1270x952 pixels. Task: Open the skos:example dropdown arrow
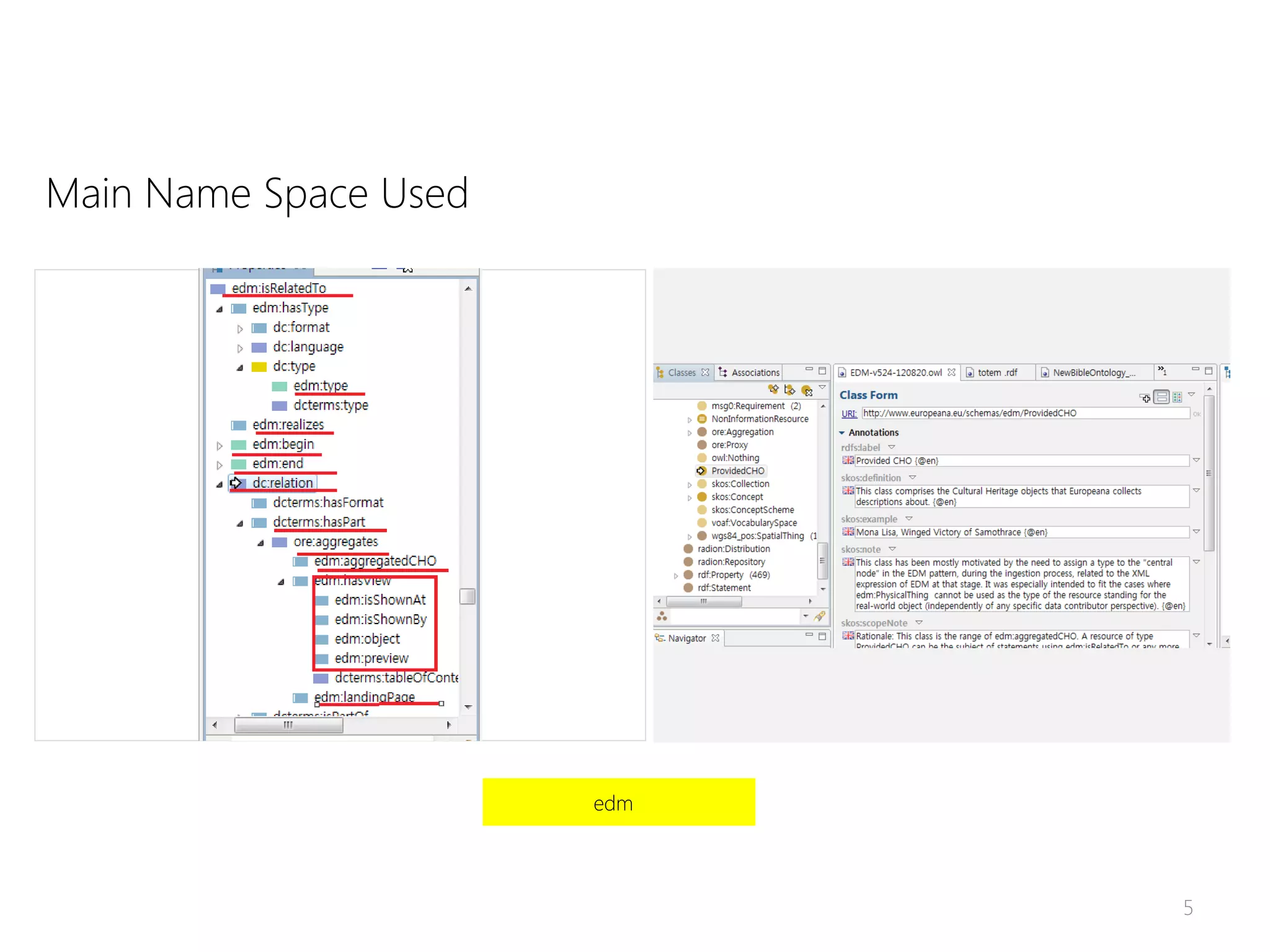point(909,518)
